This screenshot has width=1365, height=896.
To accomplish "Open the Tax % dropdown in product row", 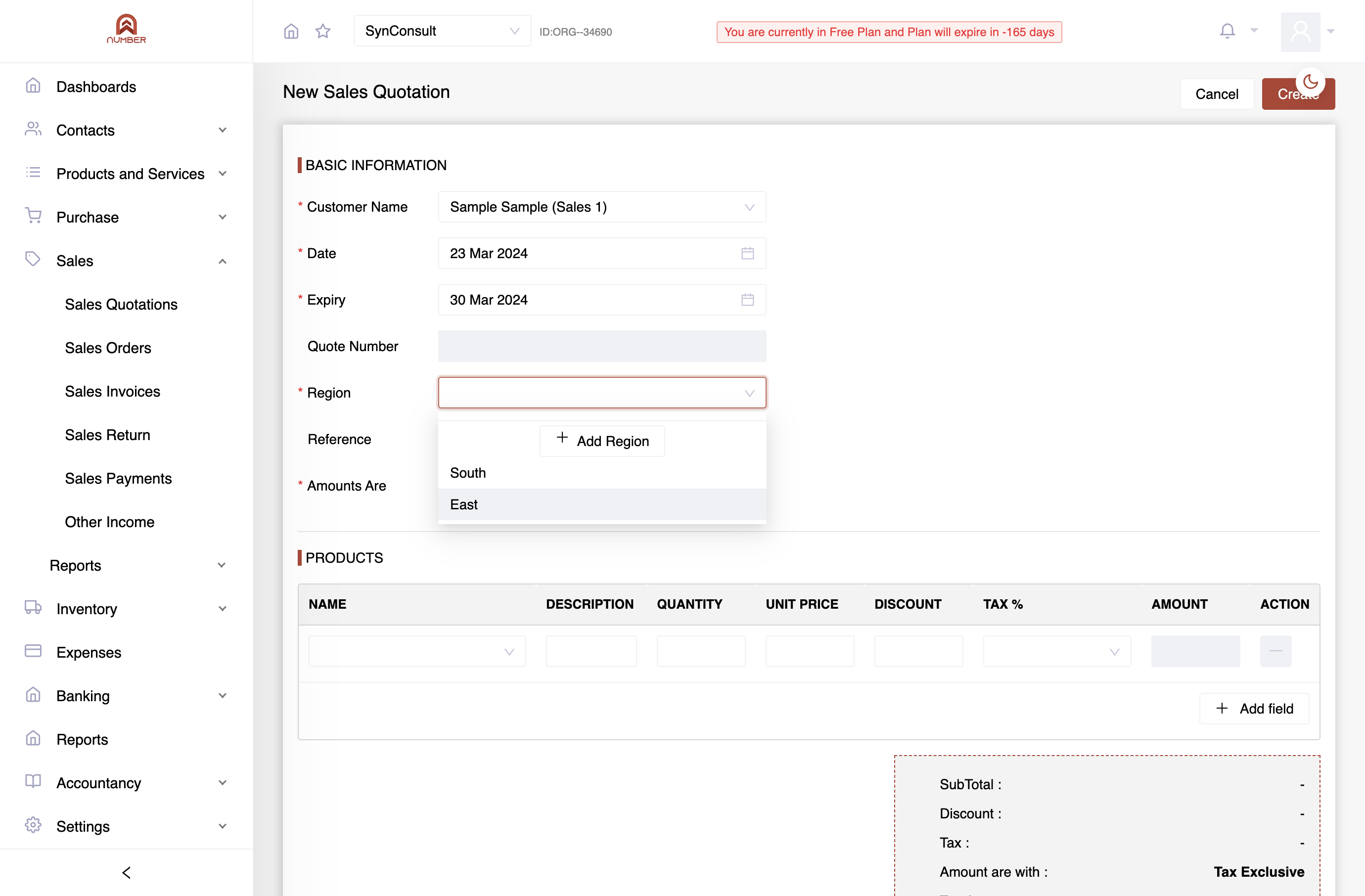I will click(1056, 651).
